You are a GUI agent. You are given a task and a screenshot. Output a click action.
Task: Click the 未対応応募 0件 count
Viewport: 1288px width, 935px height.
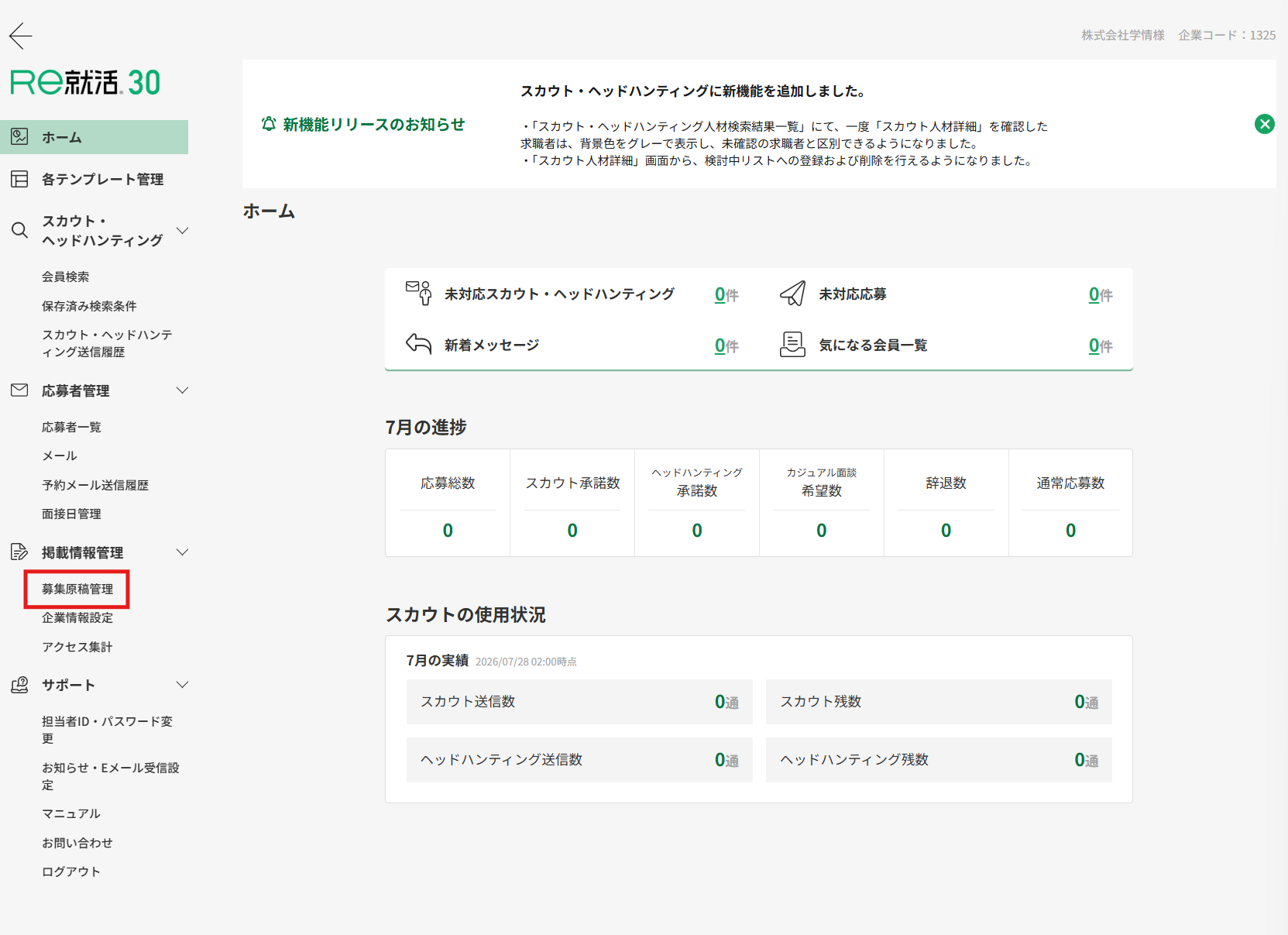tap(1101, 294)
